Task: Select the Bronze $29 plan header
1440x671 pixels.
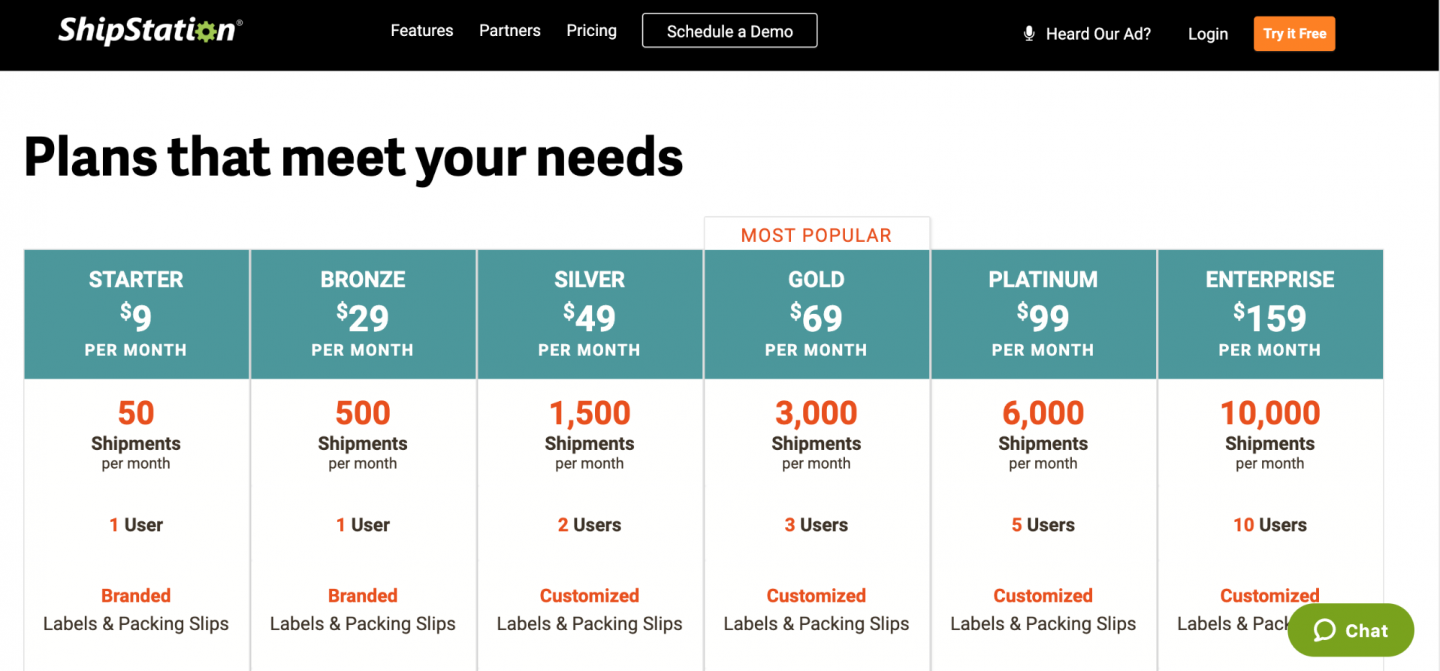Action: tap(363, 314)
